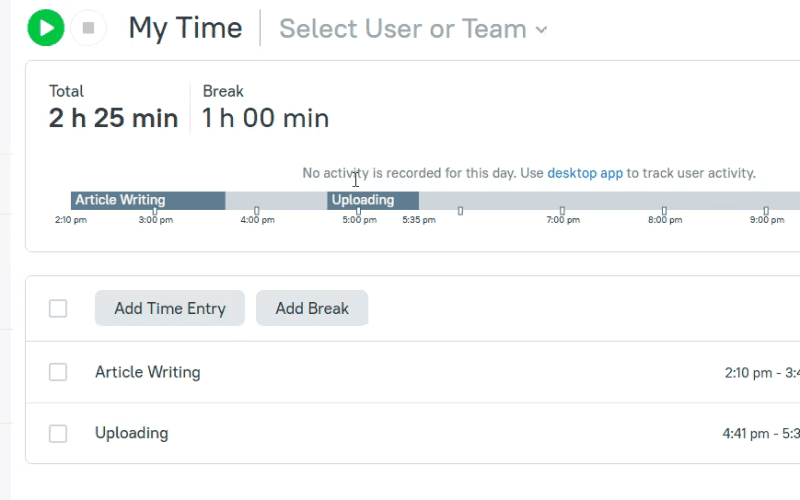Open the desktop app link
Viewport: 800px width, 500px height.
(x=585, y=173)
